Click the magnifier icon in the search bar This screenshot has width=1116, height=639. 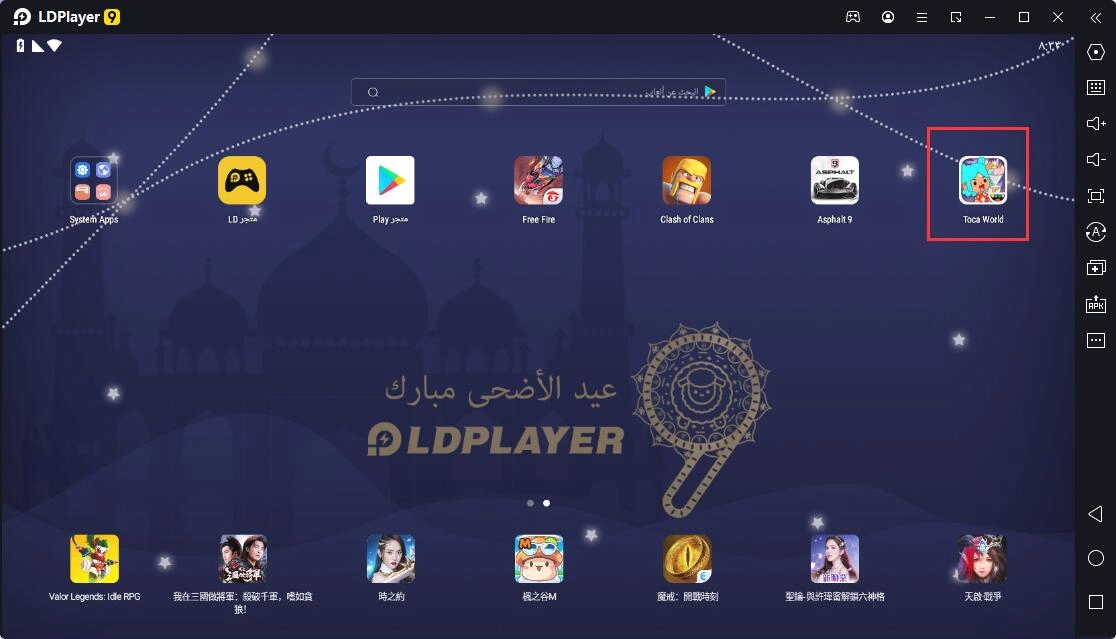click(373, 92)
